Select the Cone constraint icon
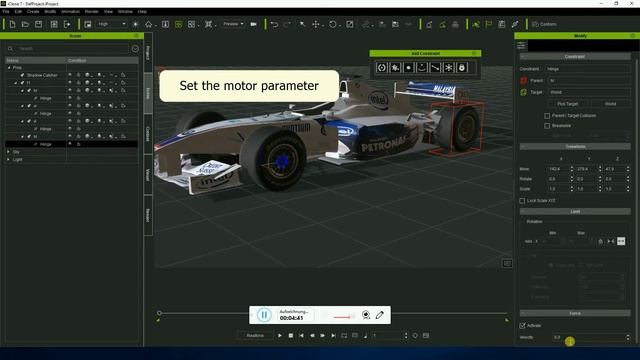Viewport: 640px width, 360px height. (x=422, y=68)
